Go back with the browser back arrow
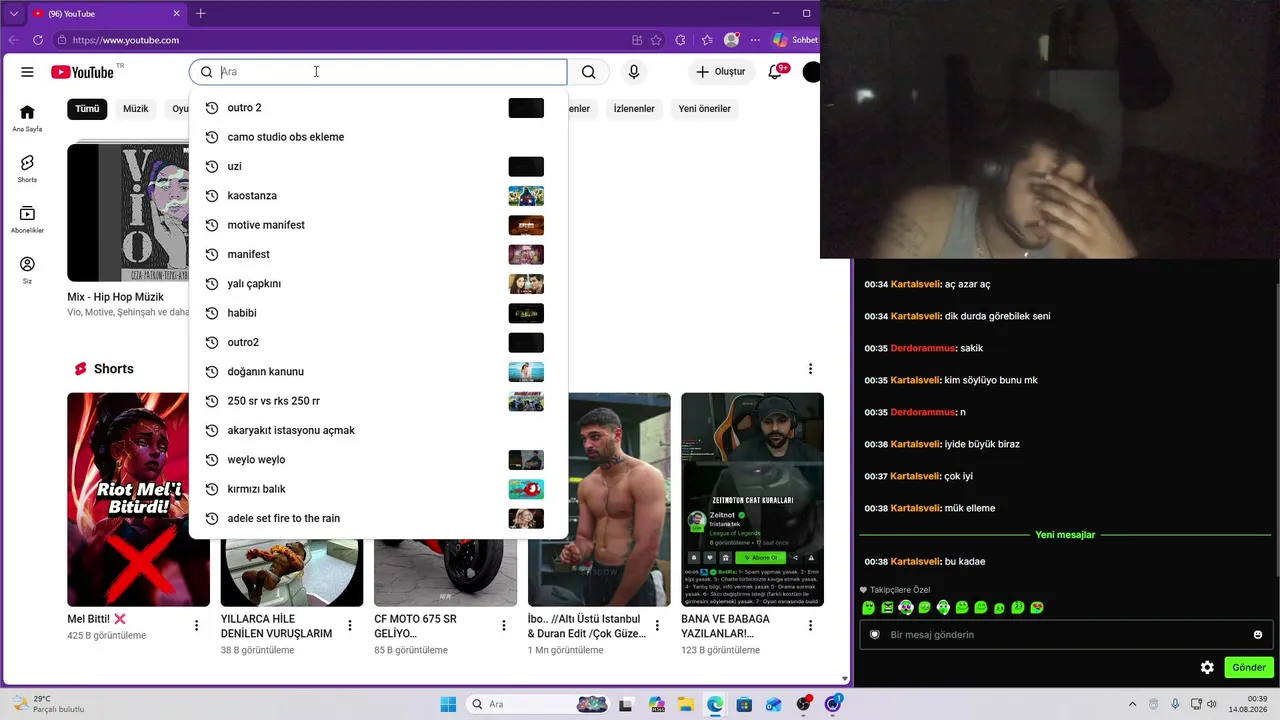This screenshot has height=720, width=1280. pos(14,40)
